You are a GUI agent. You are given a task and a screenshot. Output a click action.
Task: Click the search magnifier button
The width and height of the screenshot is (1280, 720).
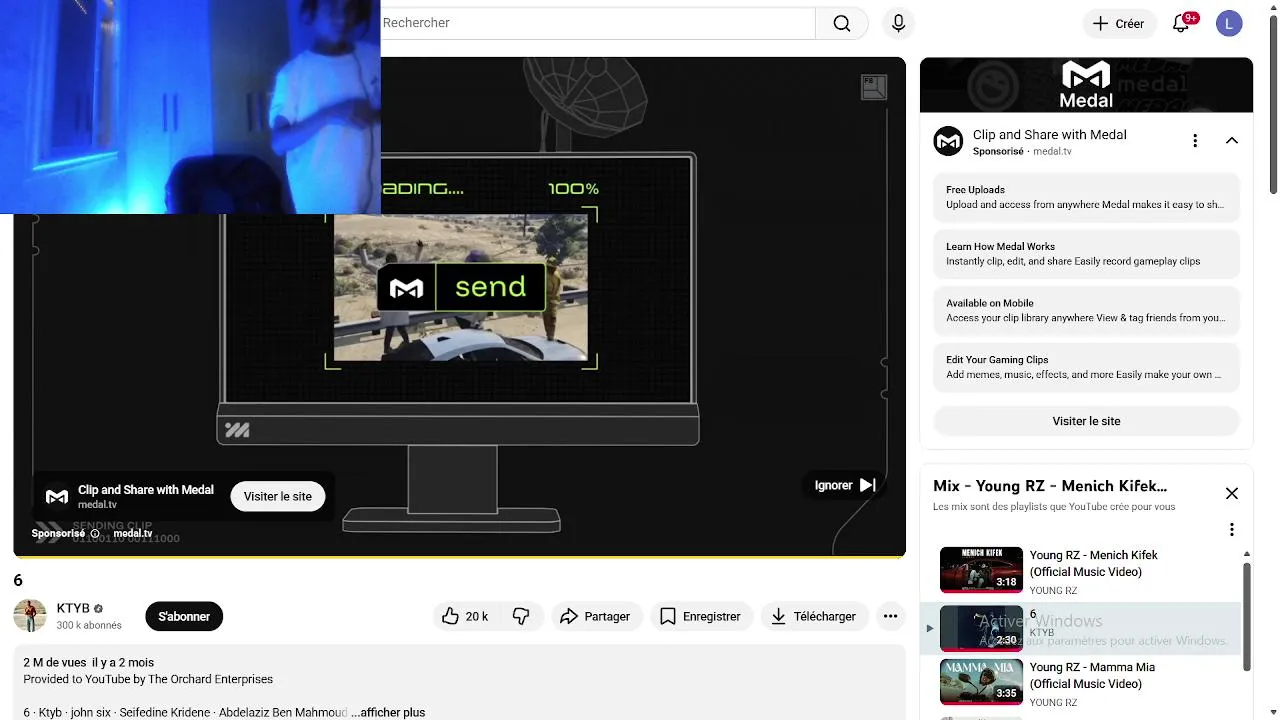(842, 23)
